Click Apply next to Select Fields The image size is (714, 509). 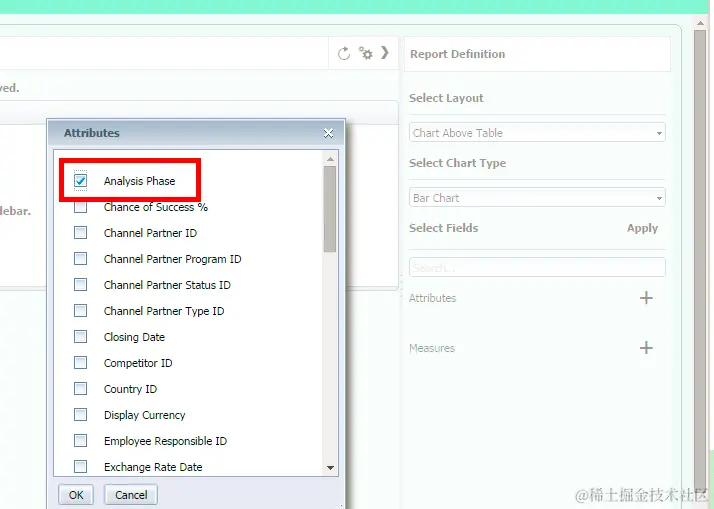pyautogui.click(x=642, y=228)
